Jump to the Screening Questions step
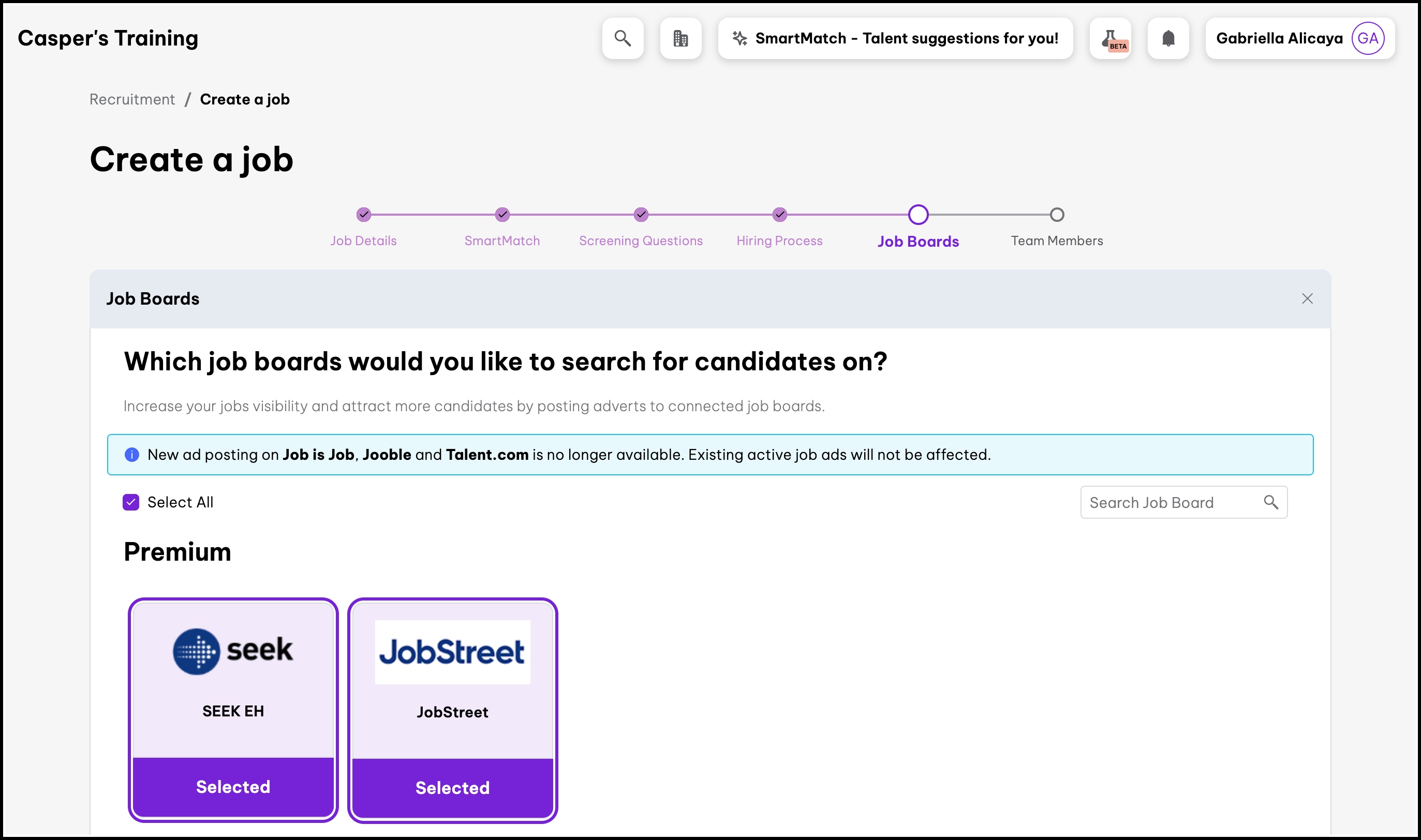Image resolution: width=1421 pixels, height=840 pixels. (641, 241)
